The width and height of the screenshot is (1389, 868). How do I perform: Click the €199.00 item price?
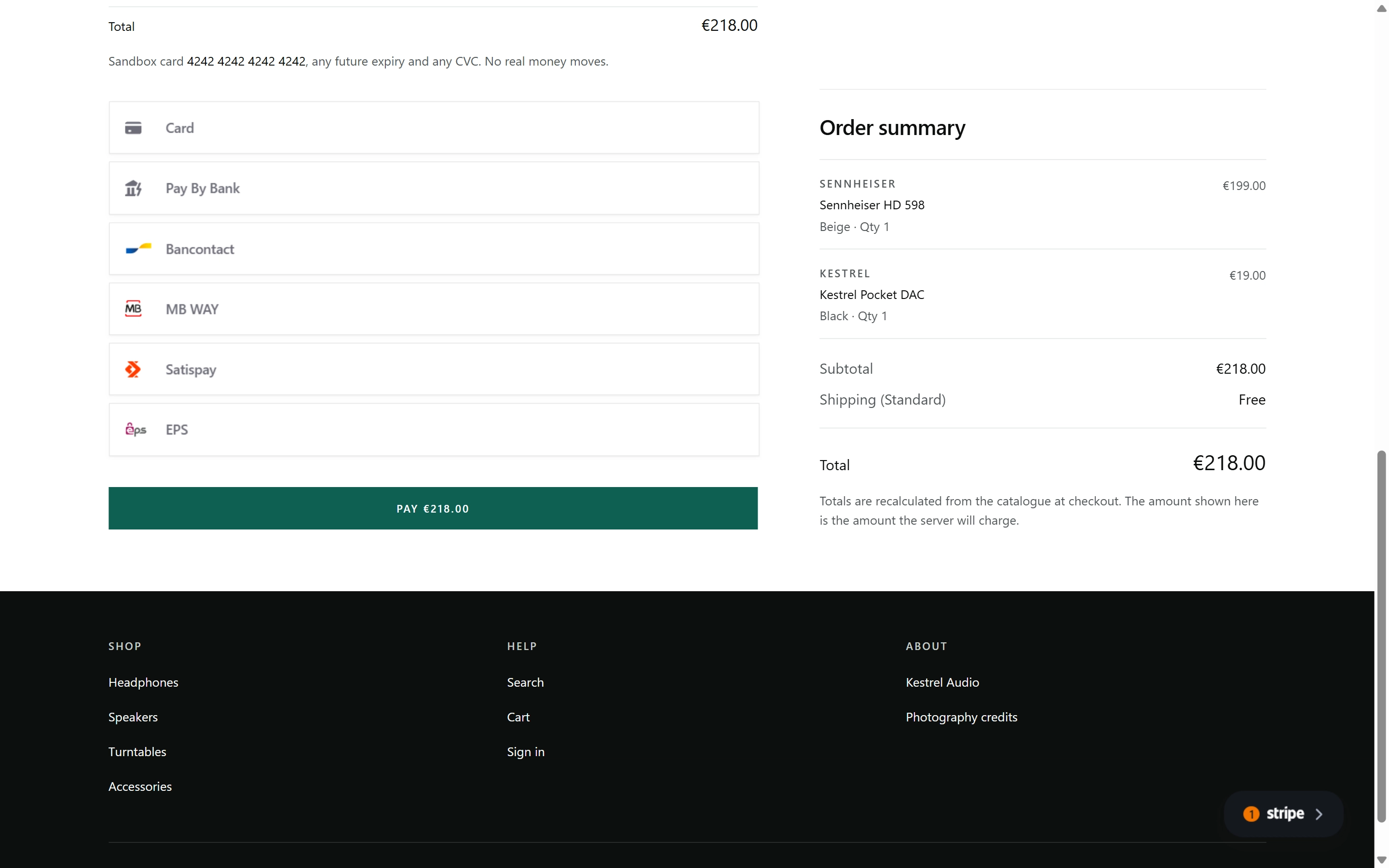(x=1244, y=186)
